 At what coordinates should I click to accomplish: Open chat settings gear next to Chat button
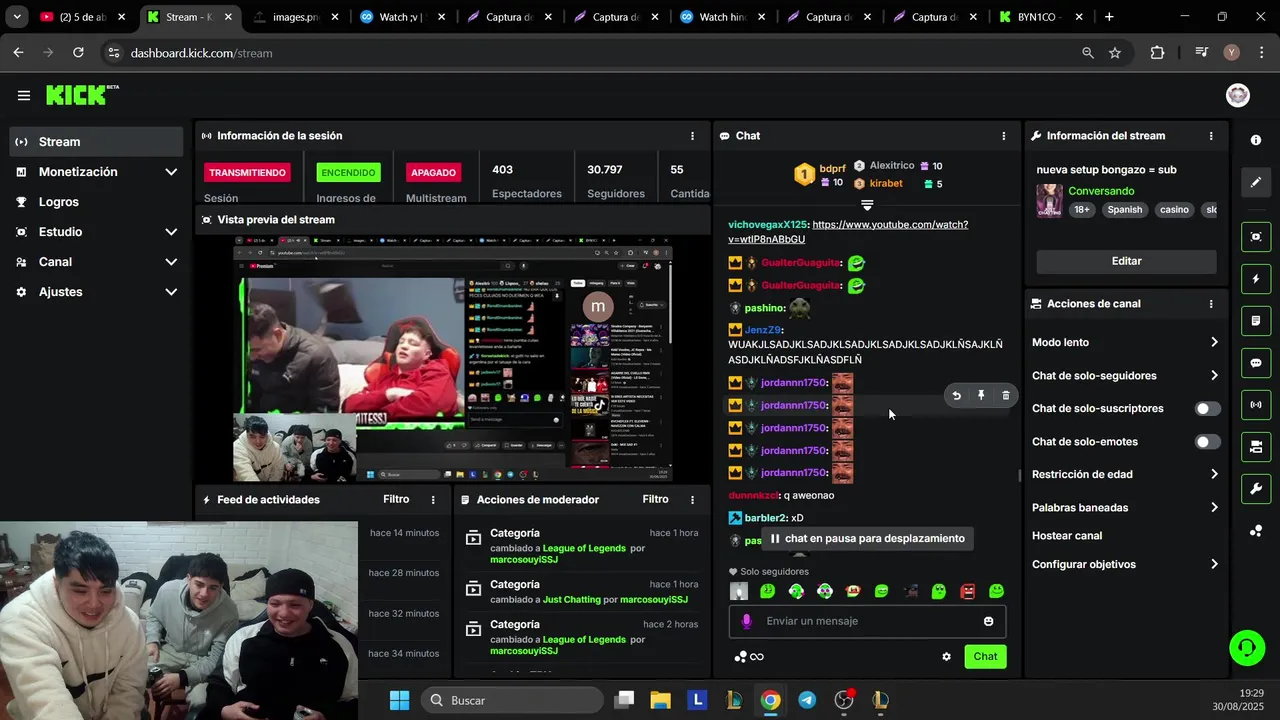click(x=946, y=657)
